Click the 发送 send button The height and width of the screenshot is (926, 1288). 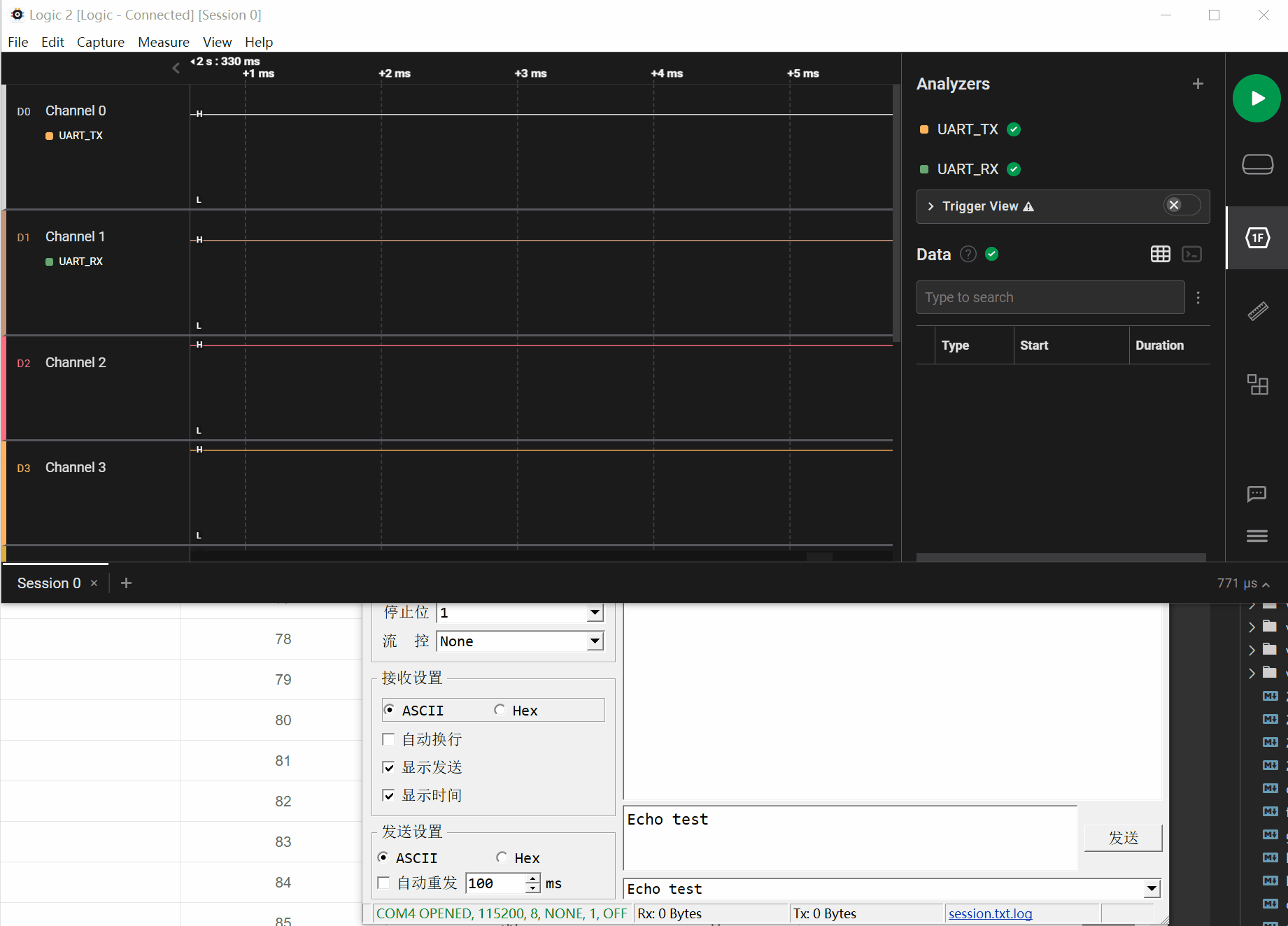[1123, 838]
